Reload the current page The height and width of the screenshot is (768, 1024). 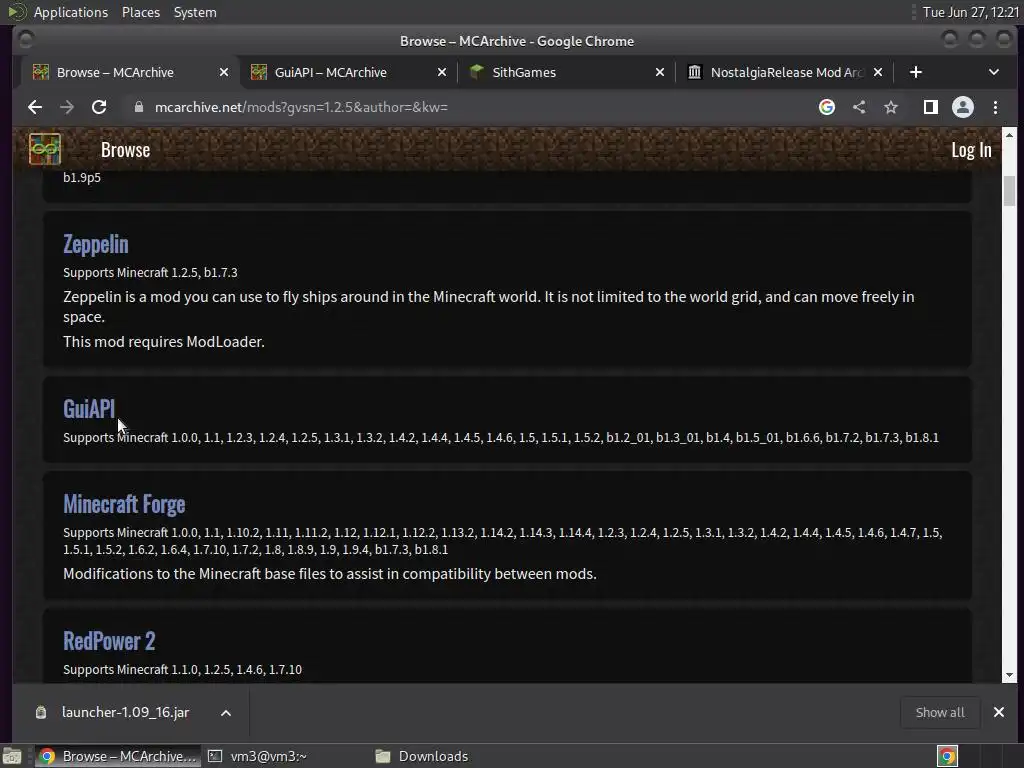pos(99,107)
